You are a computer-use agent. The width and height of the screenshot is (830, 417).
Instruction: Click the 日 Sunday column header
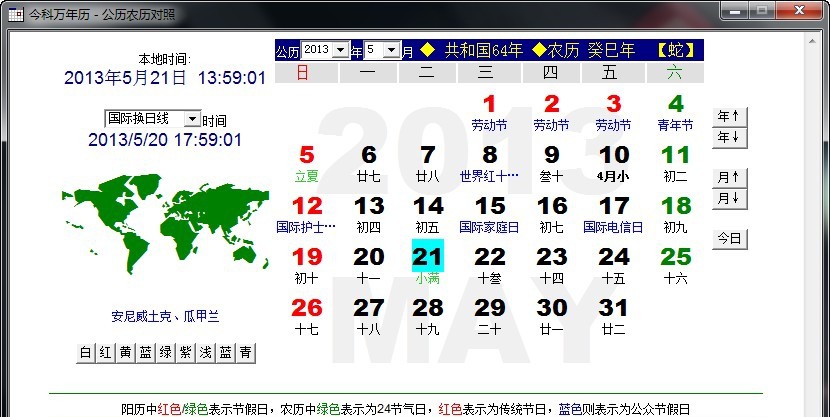pyautogui.click(x=306, y=72)
